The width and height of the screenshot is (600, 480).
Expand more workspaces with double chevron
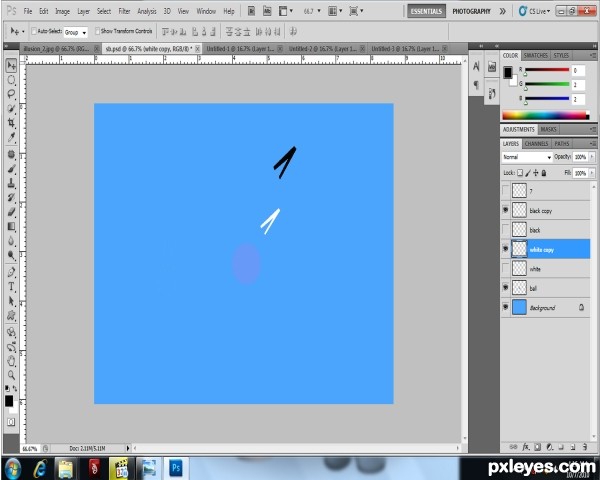point(502,11)
